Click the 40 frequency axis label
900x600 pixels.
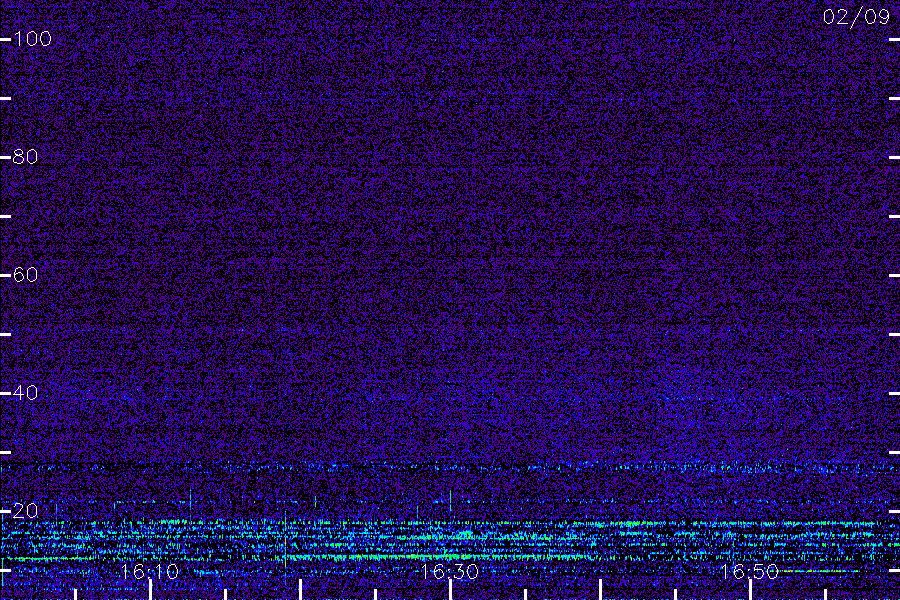[x=26, y=393]
